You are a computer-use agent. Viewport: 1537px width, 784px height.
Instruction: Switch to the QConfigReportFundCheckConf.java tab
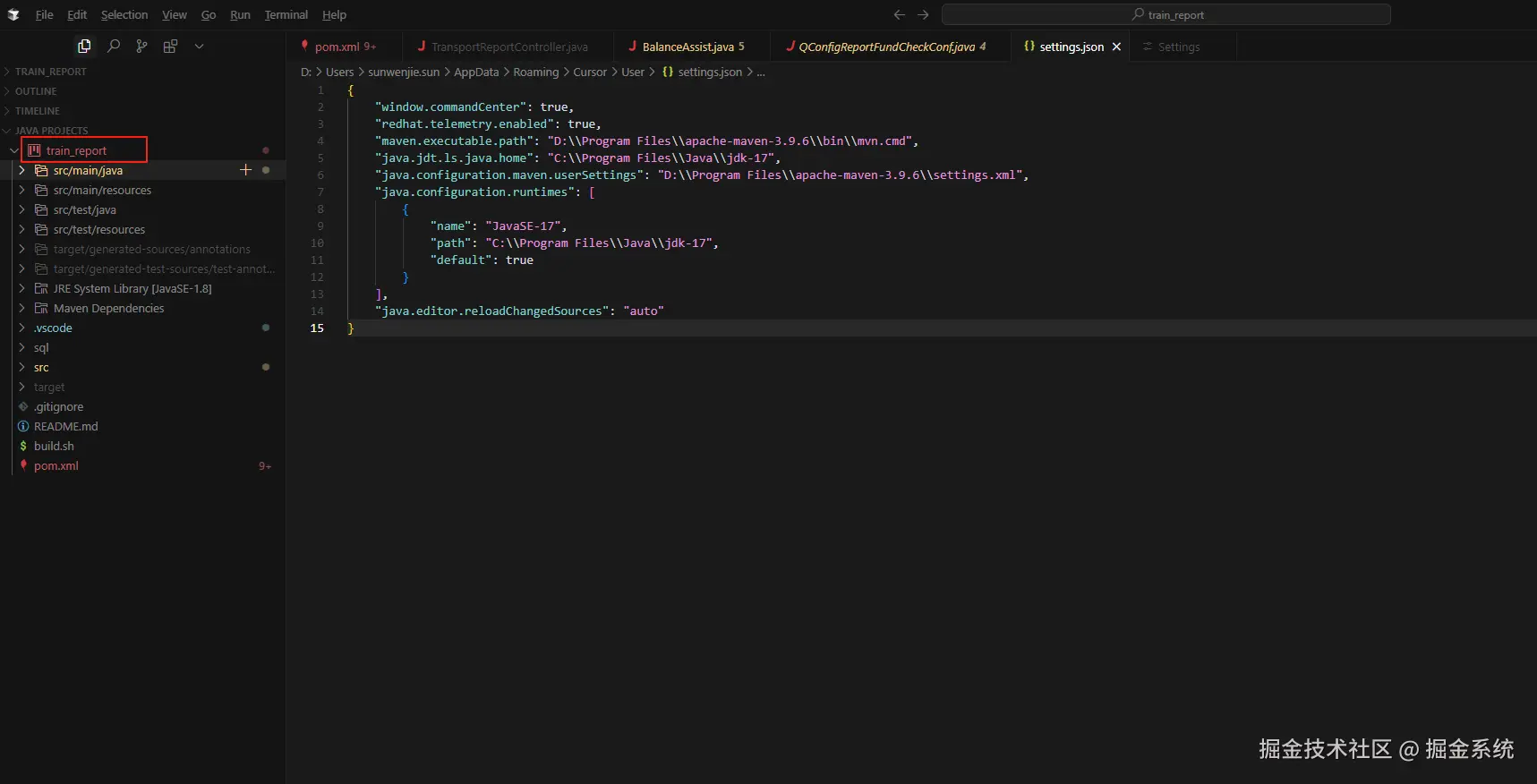tap(891, 47)
